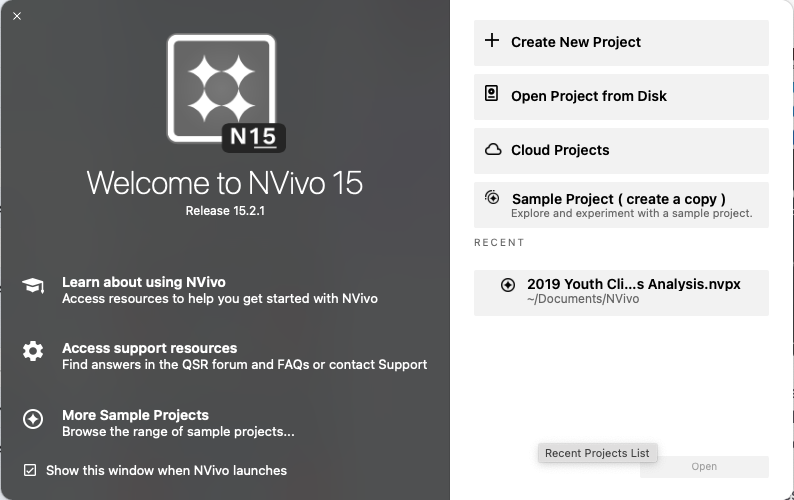
Task: Click the graduation cap Learn icon
Action: click(33, 284)
